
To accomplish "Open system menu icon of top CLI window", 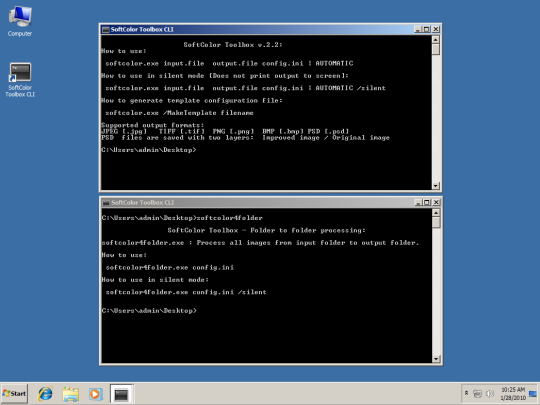I will 106,30.
